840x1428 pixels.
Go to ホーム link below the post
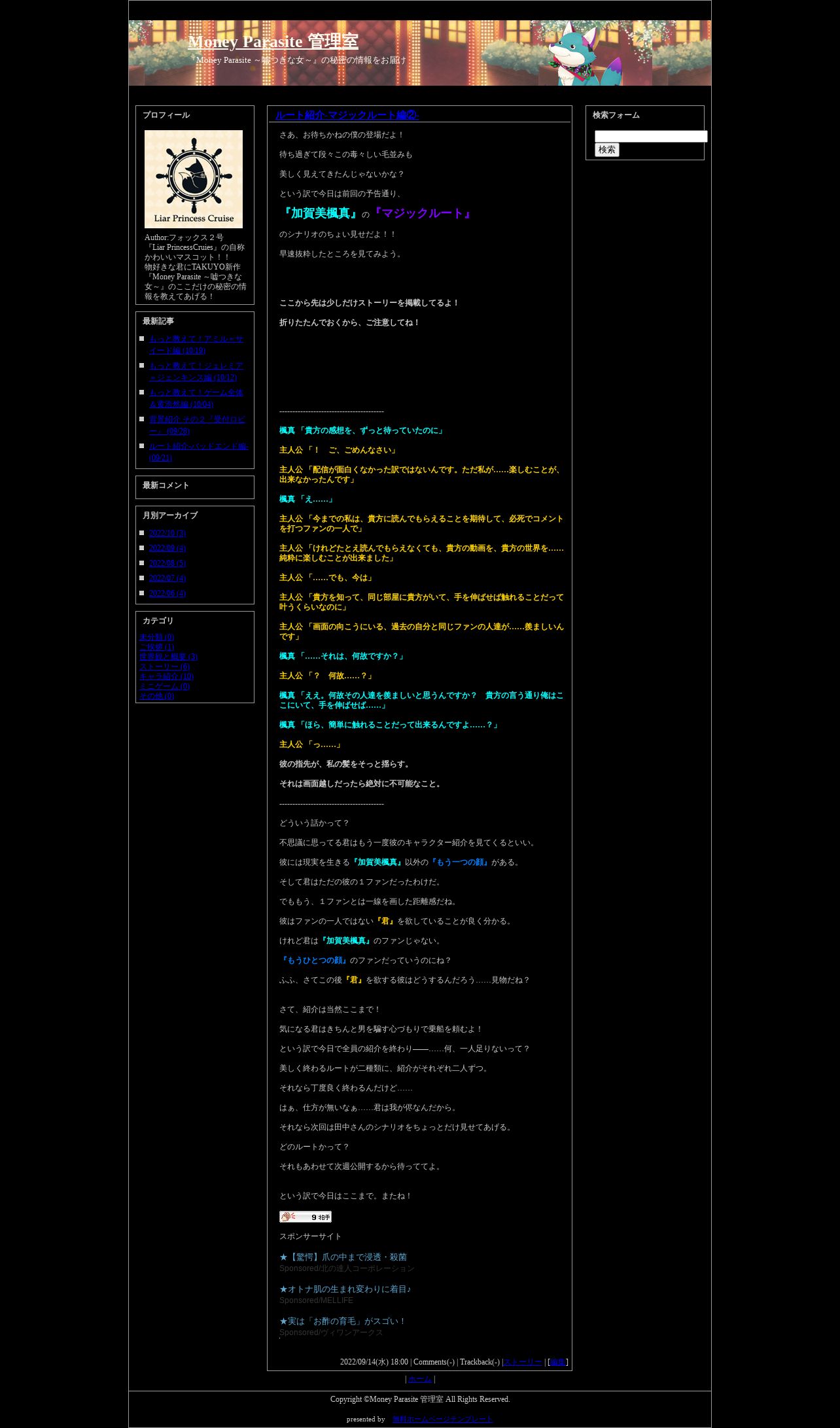[420, 1379]
